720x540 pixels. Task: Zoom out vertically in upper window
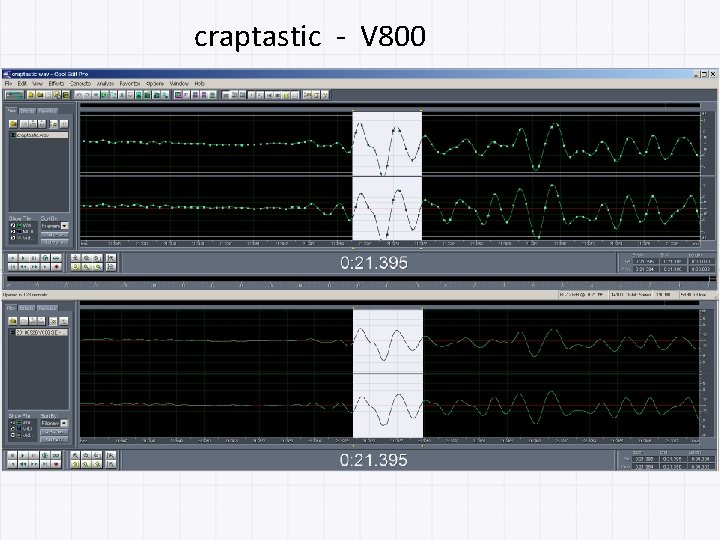coord(111,267)
